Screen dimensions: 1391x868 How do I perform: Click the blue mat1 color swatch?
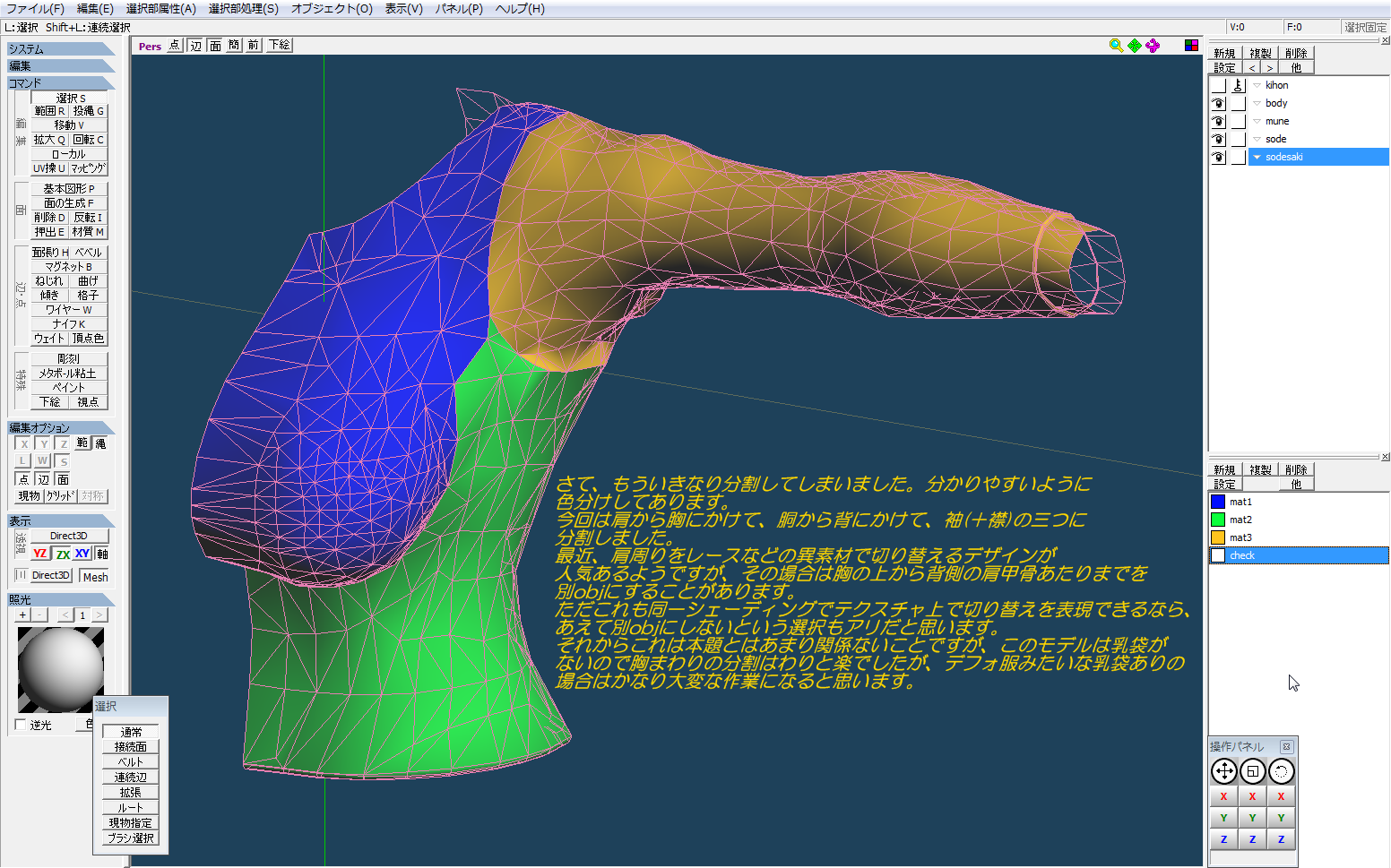point(1218,502)
